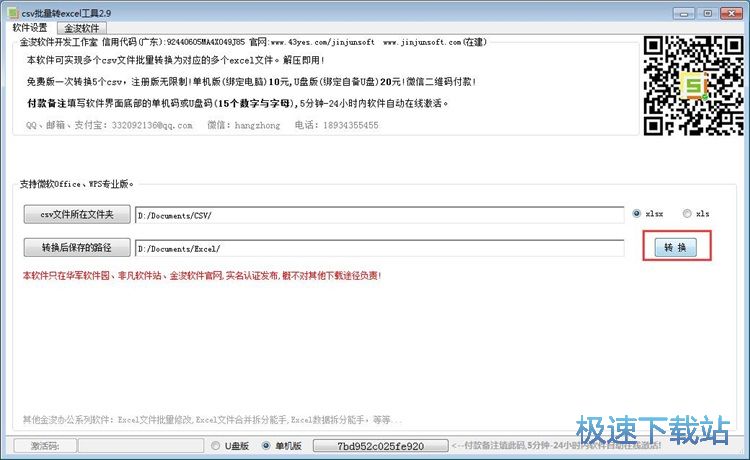Close the csv批量转excel工具 window

tap(731, 13)
